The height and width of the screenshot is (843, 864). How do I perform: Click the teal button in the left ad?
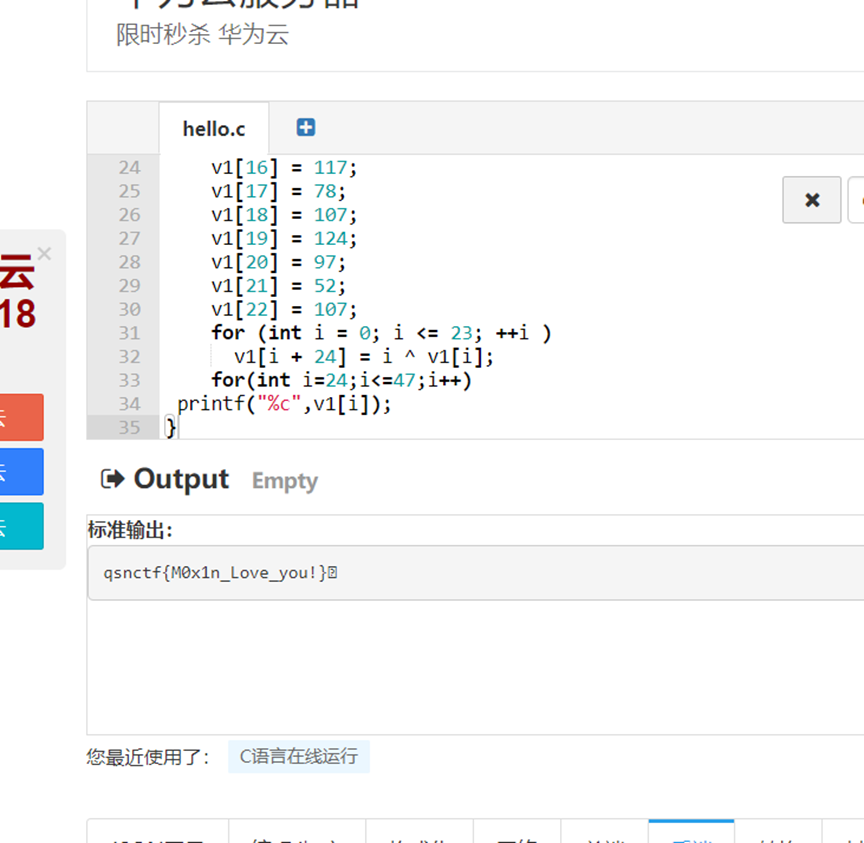pyautogui.click(x=21, y=526)
